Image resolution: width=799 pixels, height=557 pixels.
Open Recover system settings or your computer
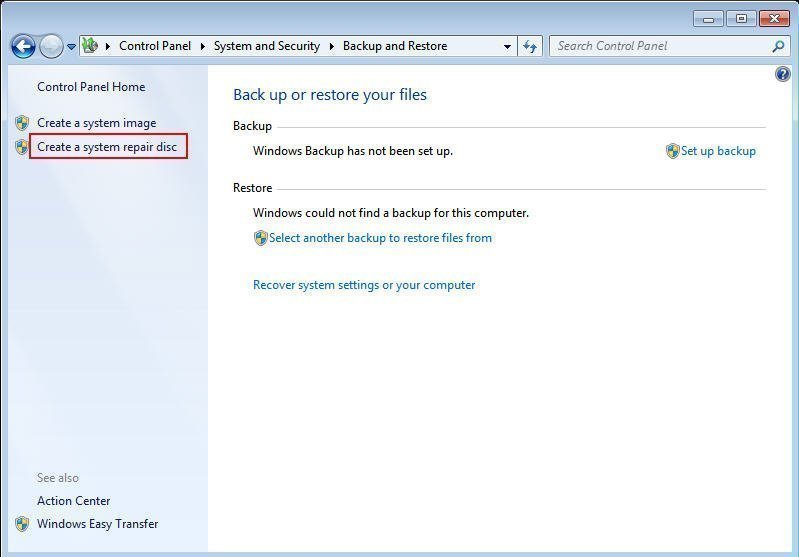click(x=364, y=285)
